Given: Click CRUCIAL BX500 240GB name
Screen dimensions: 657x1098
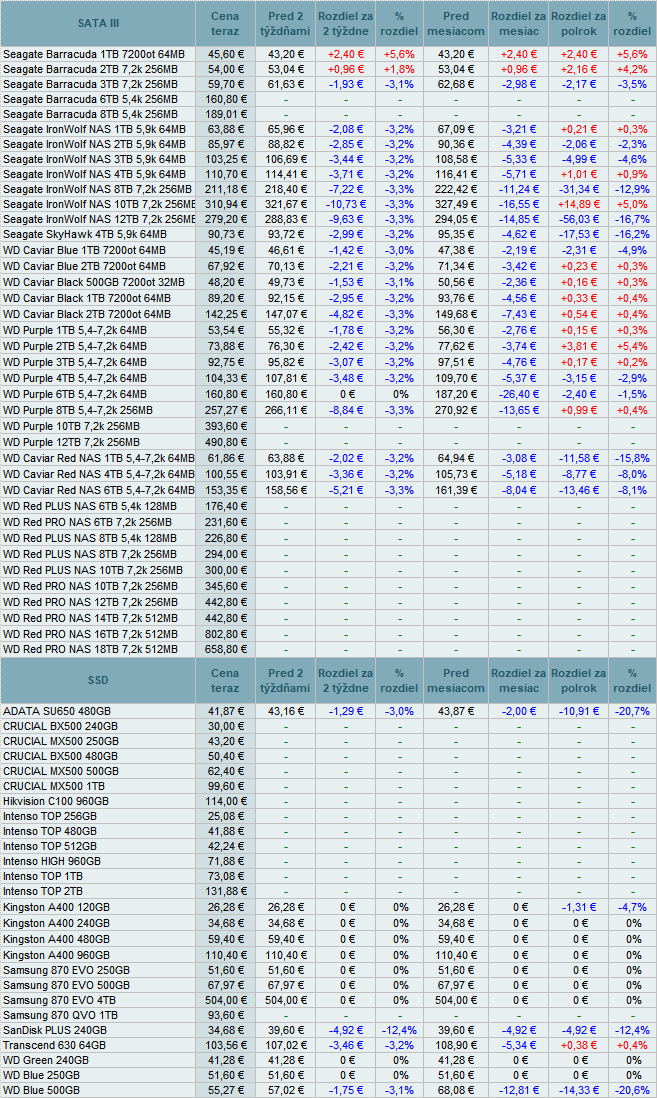Looking at the screenshot, I should 60,727.
